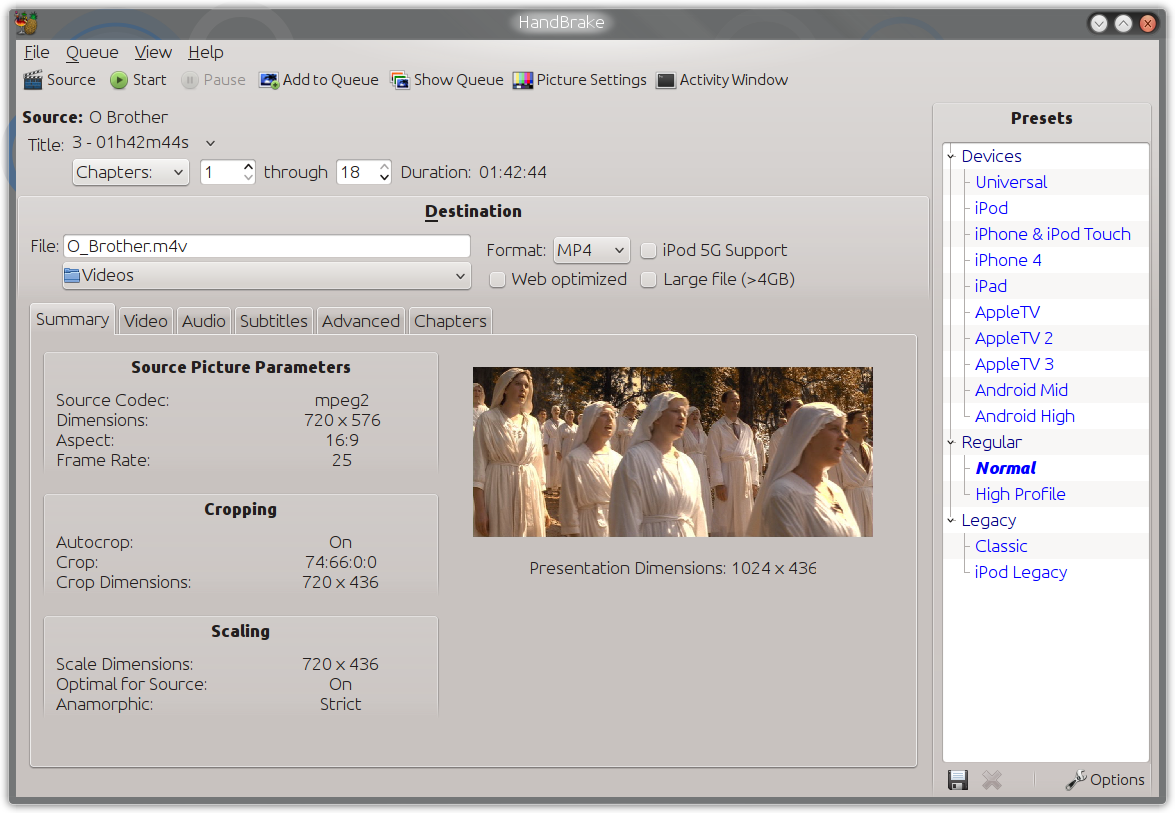
Task: Decrease the end chapter number
Action: 384,178
